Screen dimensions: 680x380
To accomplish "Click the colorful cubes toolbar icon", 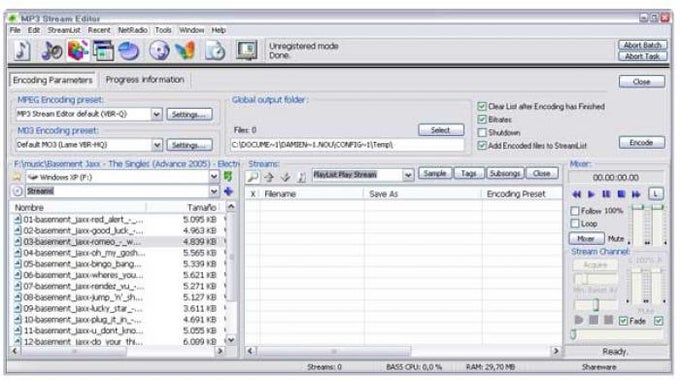I will (78, 50).
